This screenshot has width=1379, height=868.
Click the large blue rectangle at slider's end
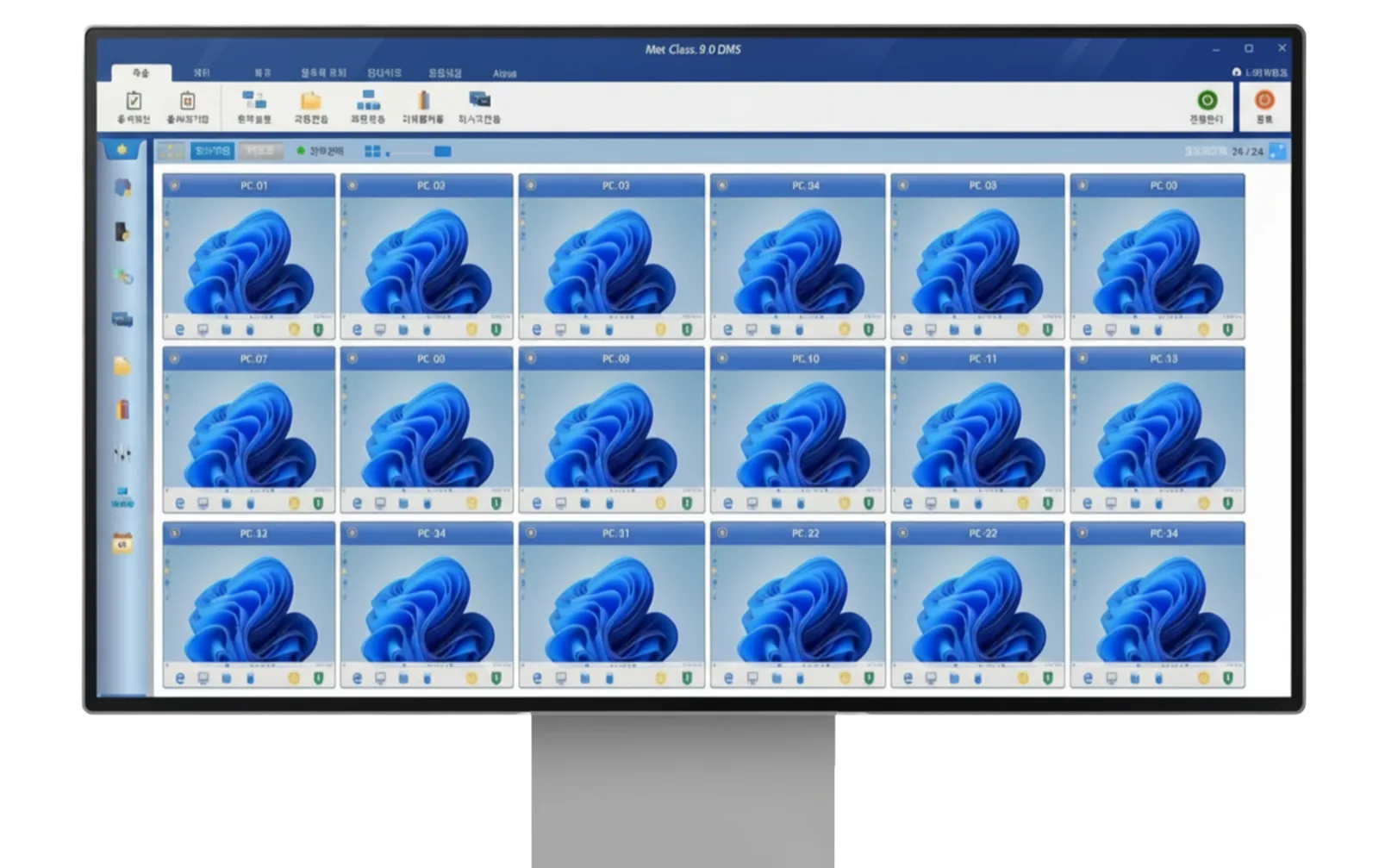point(442,152)
